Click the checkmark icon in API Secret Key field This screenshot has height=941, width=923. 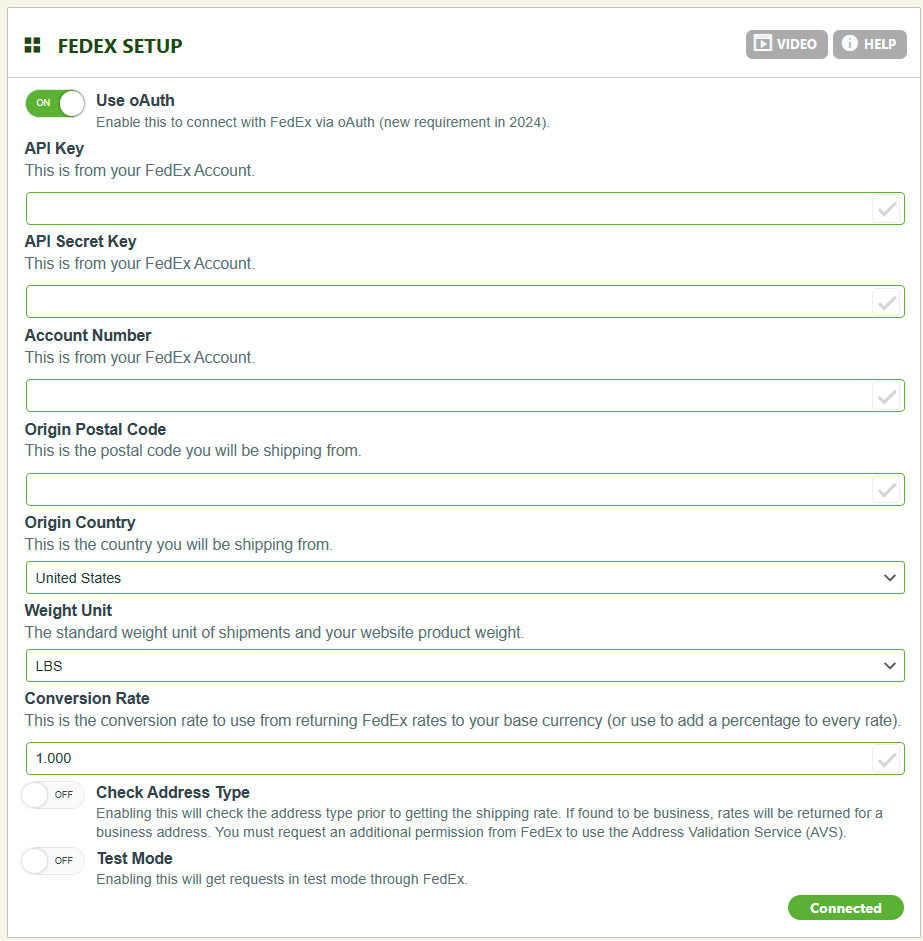click(x=886, y=302)
